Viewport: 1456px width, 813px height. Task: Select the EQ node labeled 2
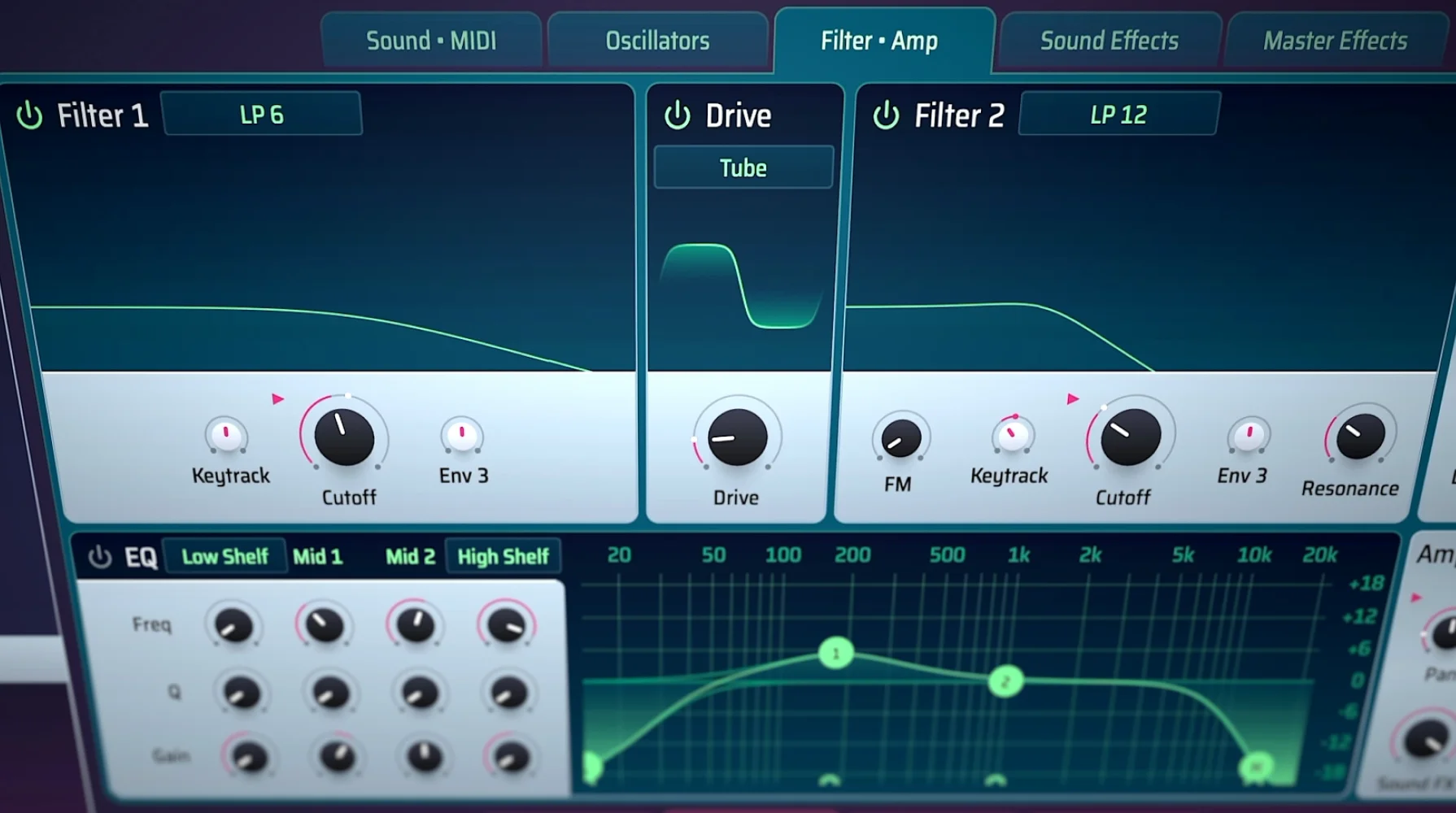(1007, 681)
